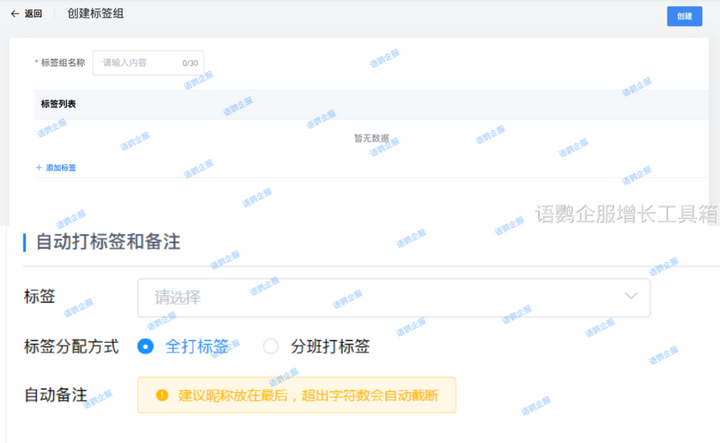The height and width of the screenshot is (443, 720).
Task: Click the plus icon beside 添加标签
Action: click(x=39, y=168)
